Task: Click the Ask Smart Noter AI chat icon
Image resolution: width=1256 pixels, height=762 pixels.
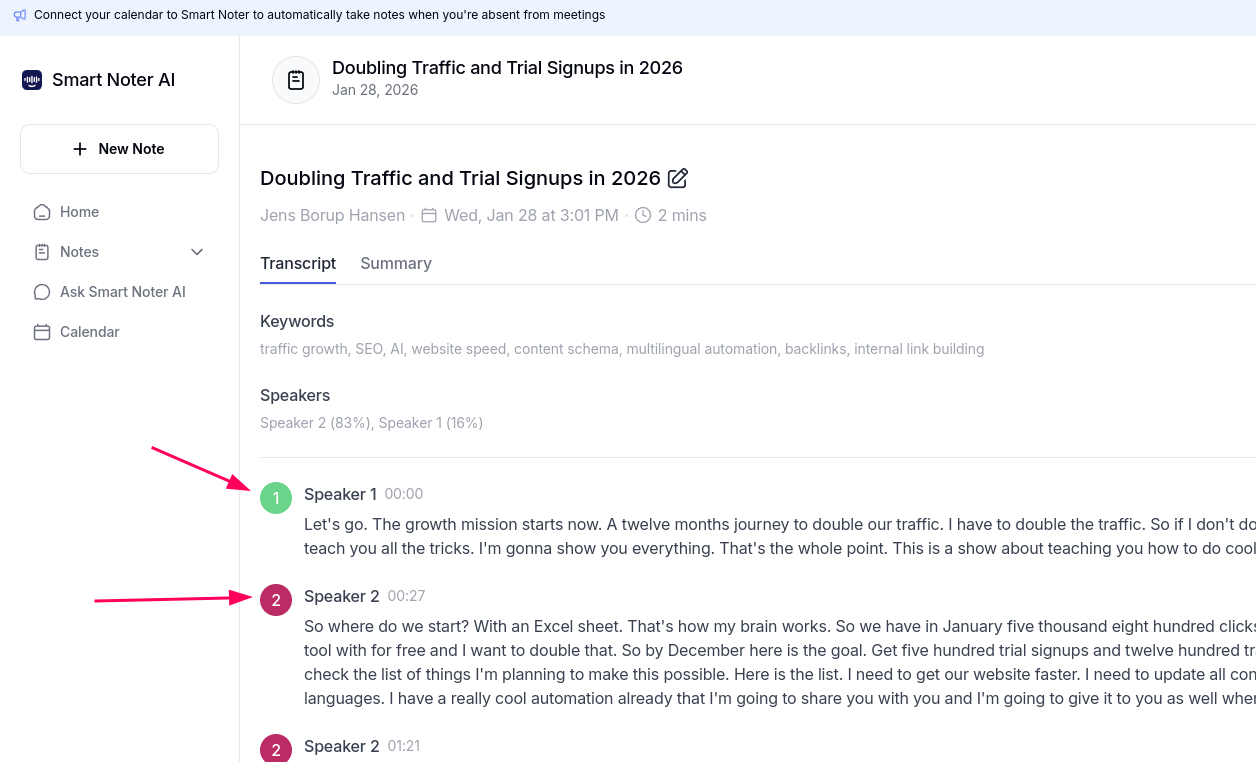Action: tap(42, 292)
